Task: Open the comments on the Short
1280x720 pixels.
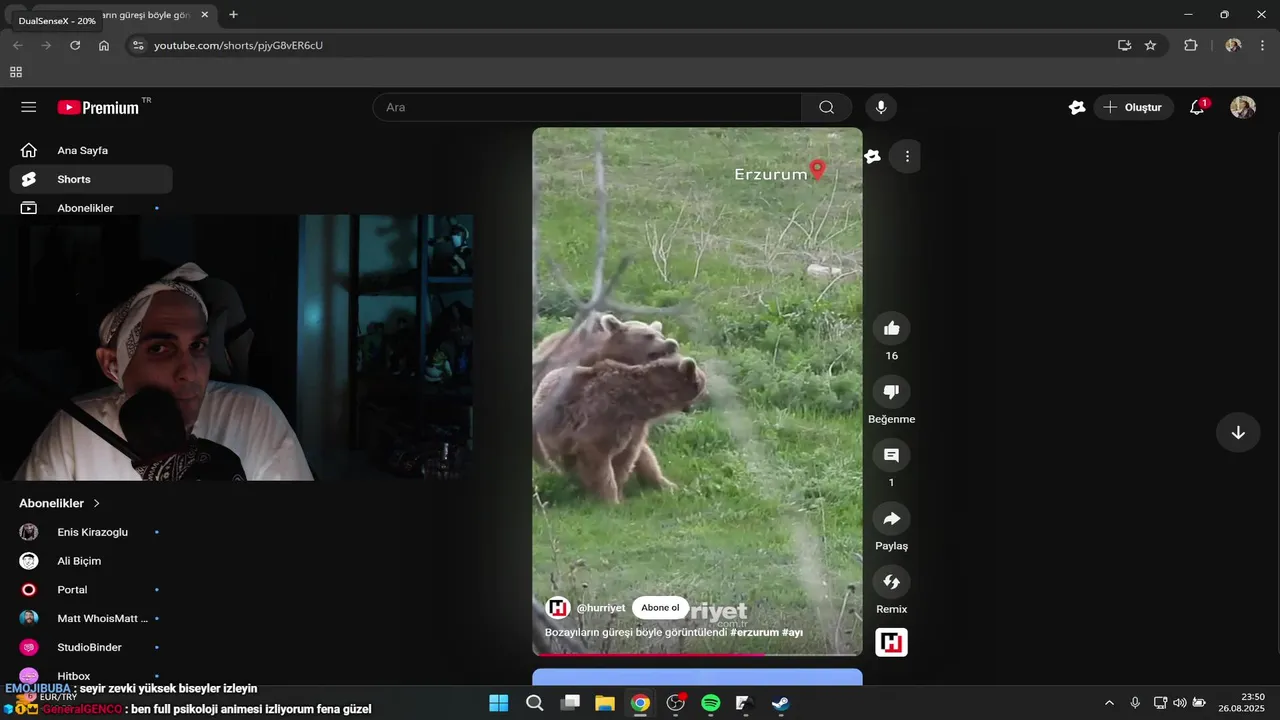Action: pos(892,455)
